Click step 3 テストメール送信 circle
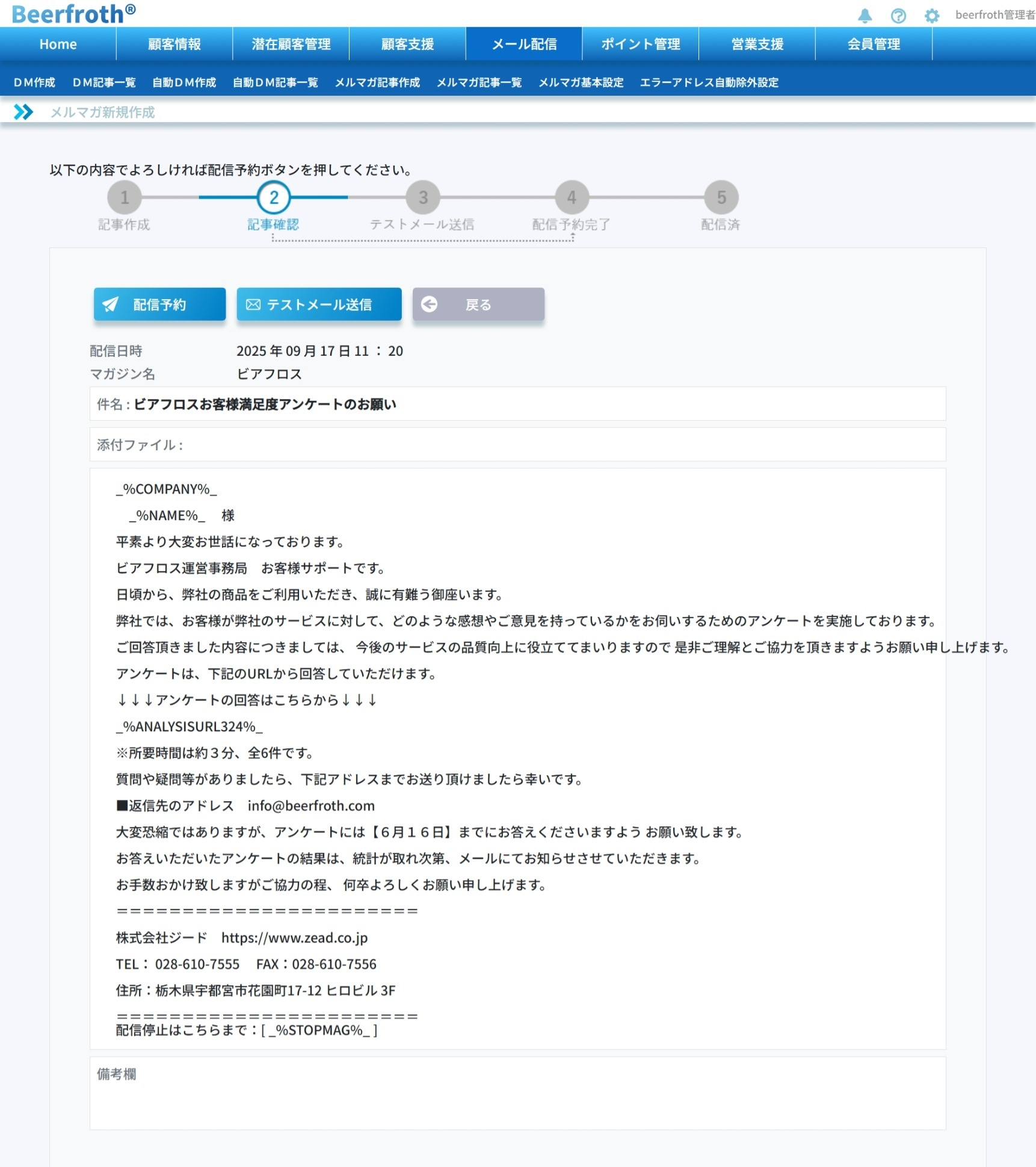This screenshot has height=1167, width=1036. (423, 197)
